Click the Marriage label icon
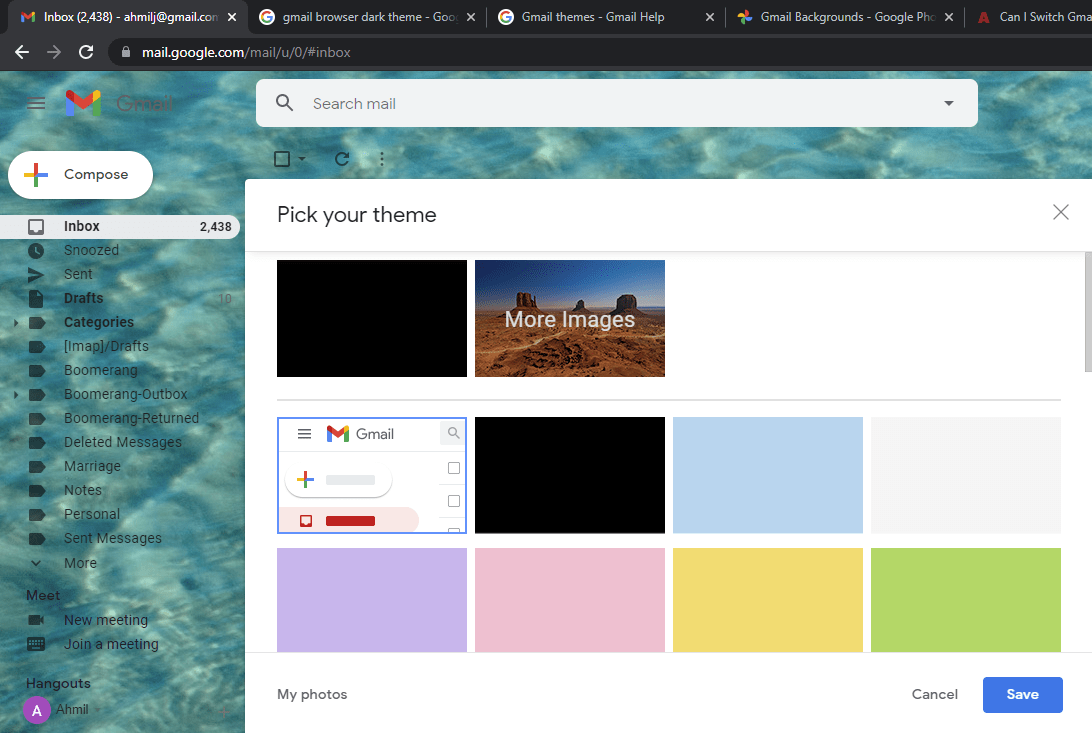1092x733 pixels. [37, 466]
